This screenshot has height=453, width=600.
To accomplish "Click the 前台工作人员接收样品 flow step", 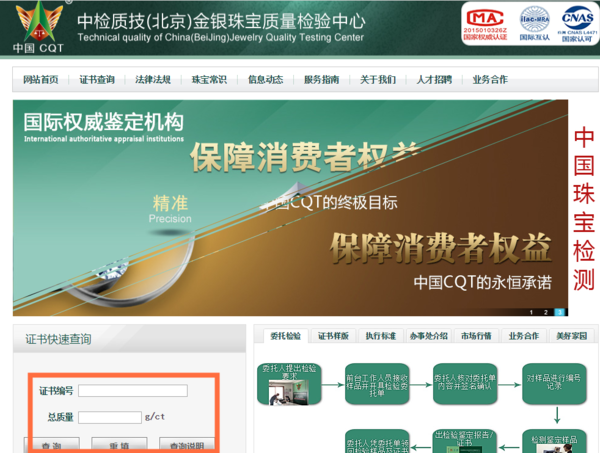I will pos(377,384).
